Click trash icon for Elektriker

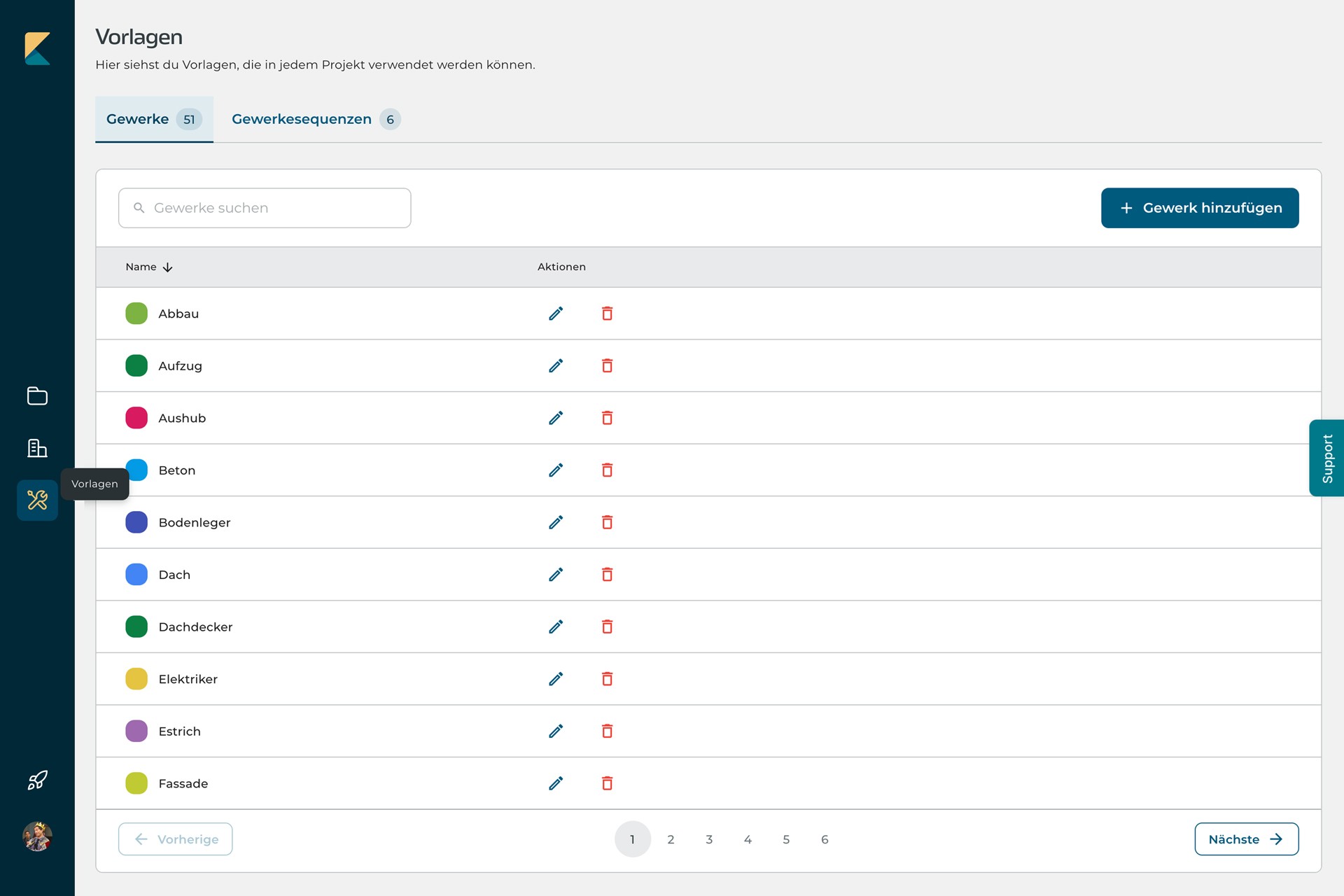pyautogui.click(x=607, y=679)
